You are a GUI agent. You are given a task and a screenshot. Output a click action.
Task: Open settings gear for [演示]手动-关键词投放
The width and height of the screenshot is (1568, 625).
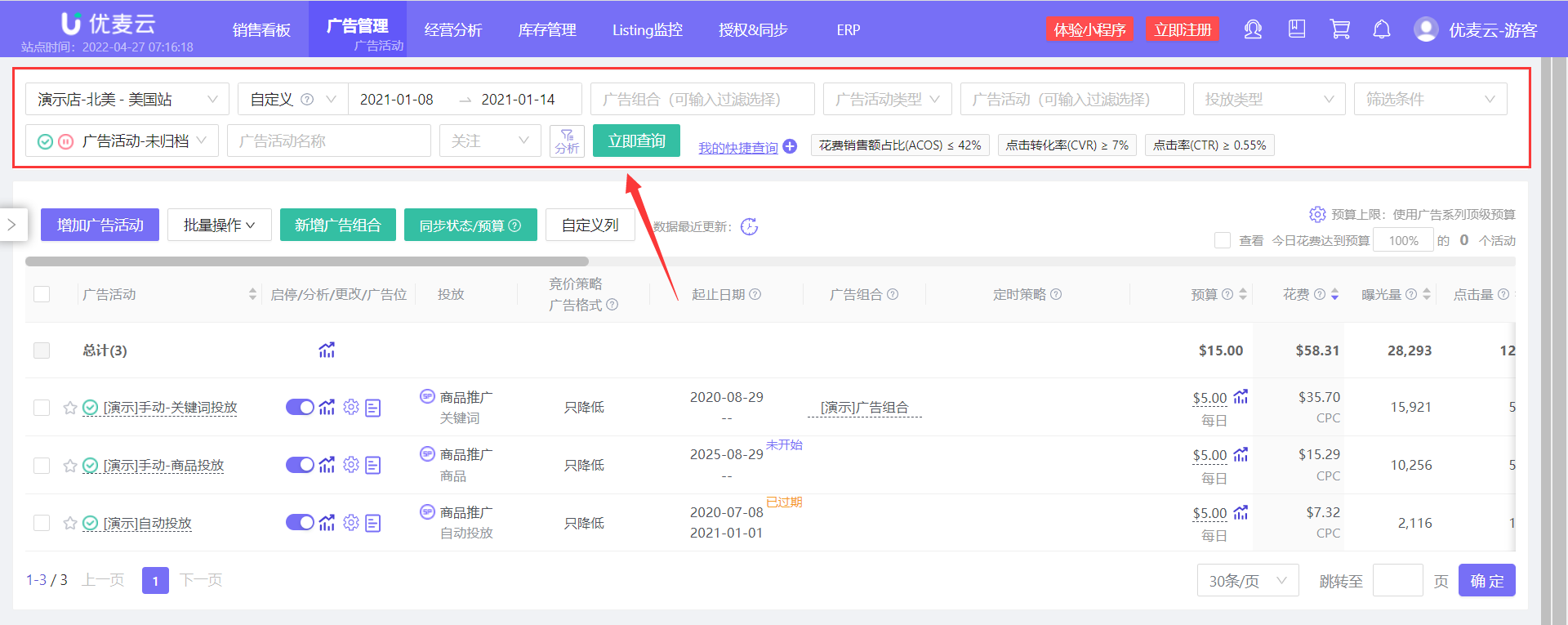(x=351, y=407)
